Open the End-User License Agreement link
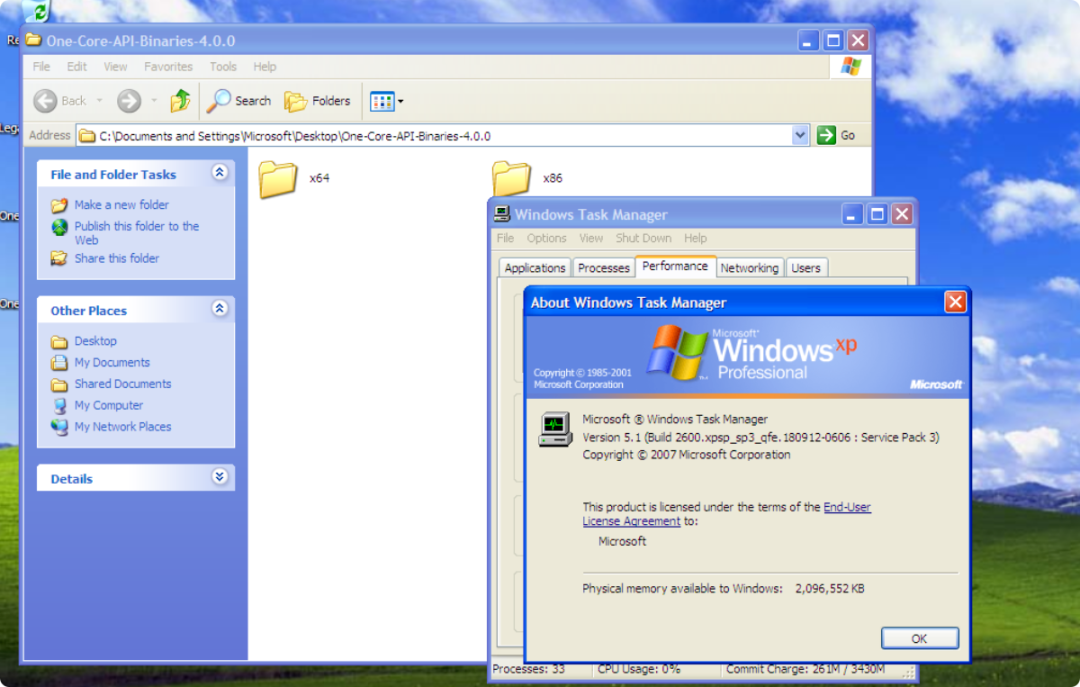This screenshot has width=1080, height=687. point(846,507)
